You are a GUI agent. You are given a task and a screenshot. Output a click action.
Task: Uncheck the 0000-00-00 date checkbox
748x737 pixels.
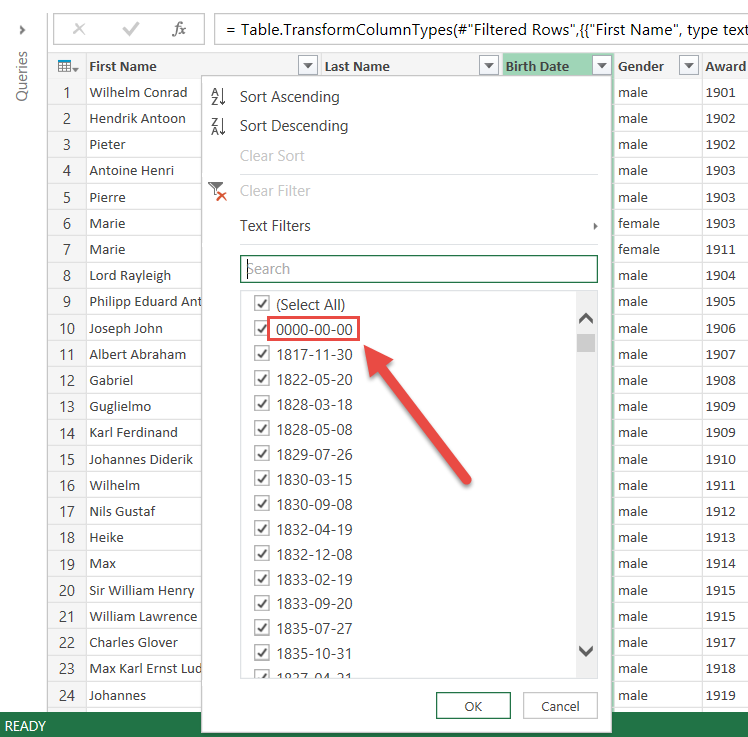pyautogui.click(x=262, y=329)
